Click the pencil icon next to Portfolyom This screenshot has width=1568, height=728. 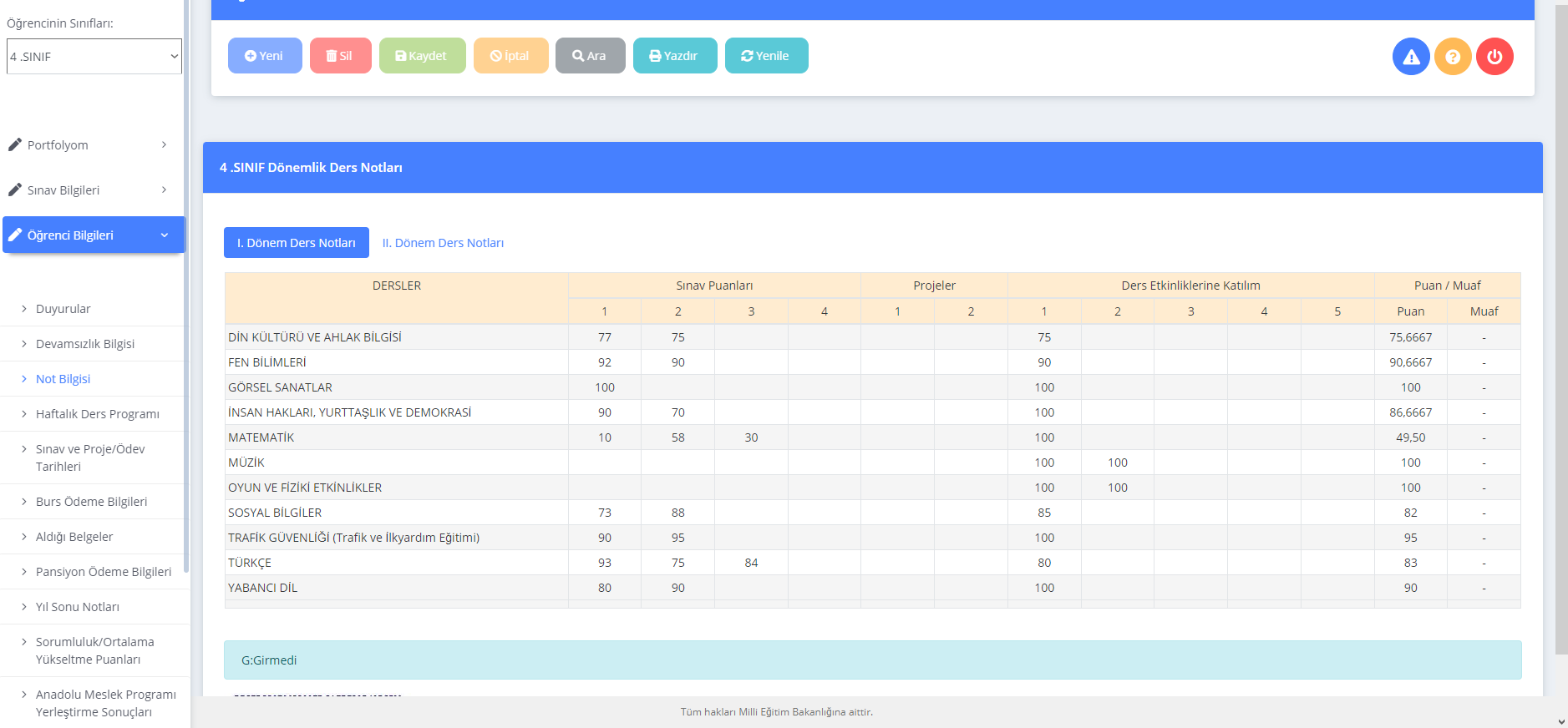pos(15,144)
